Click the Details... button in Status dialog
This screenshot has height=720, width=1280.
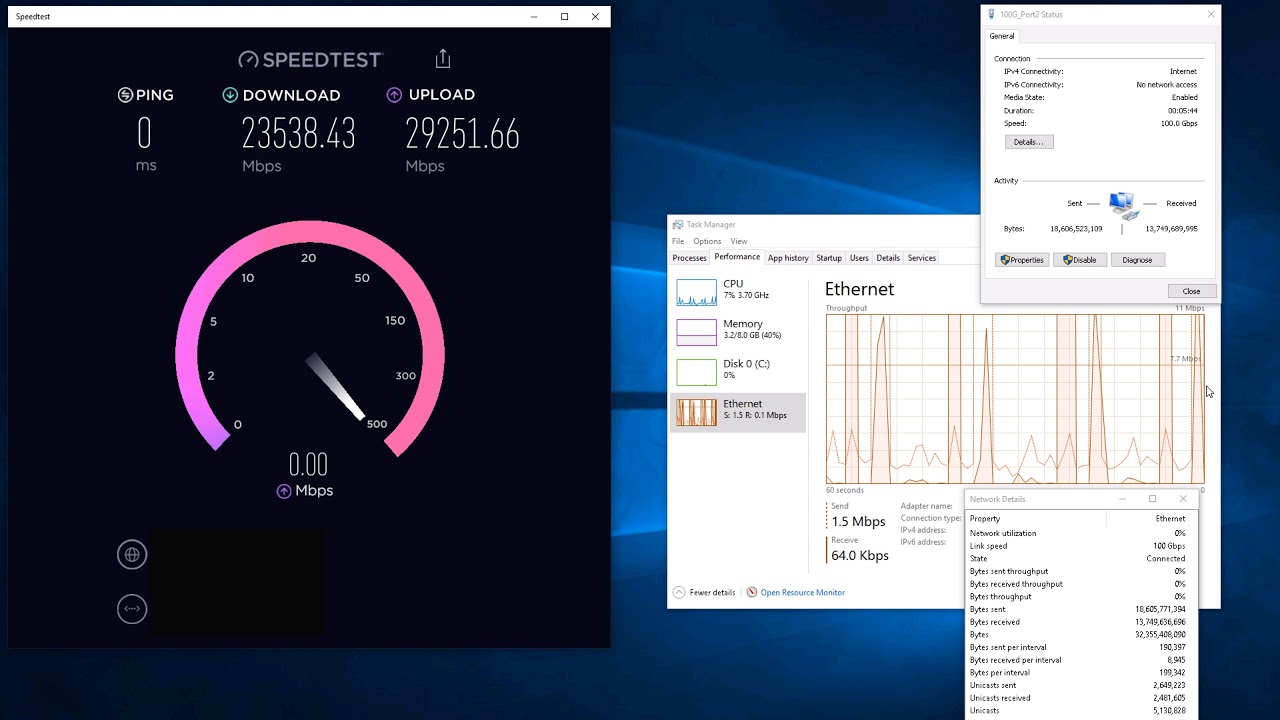1028,142
